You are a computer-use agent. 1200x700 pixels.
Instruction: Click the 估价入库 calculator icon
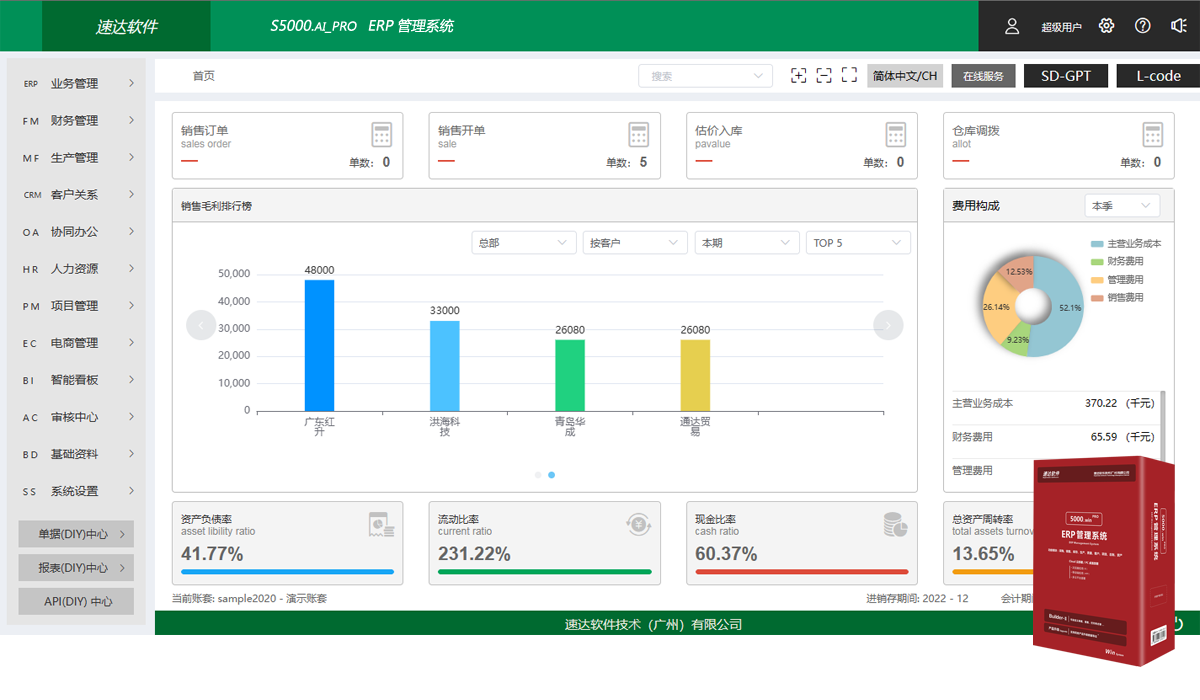pyautogui.click(x=896, y=135)
